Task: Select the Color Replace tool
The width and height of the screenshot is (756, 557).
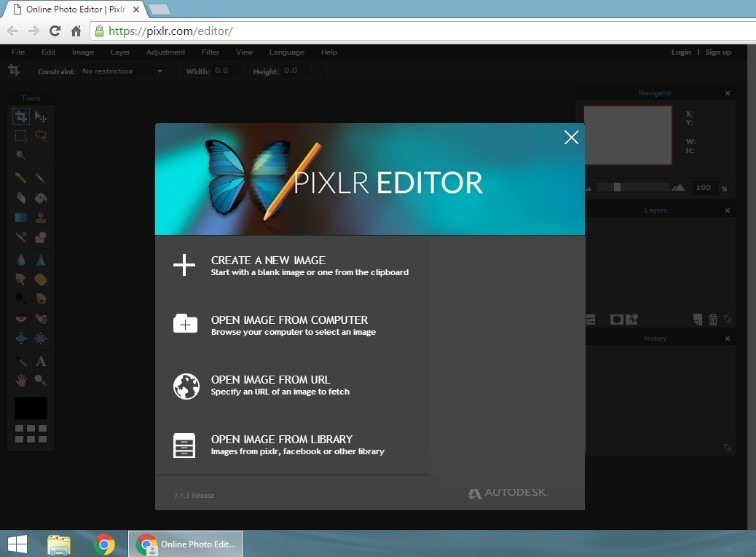Action: pyautogui.click(x=21, y=236)
